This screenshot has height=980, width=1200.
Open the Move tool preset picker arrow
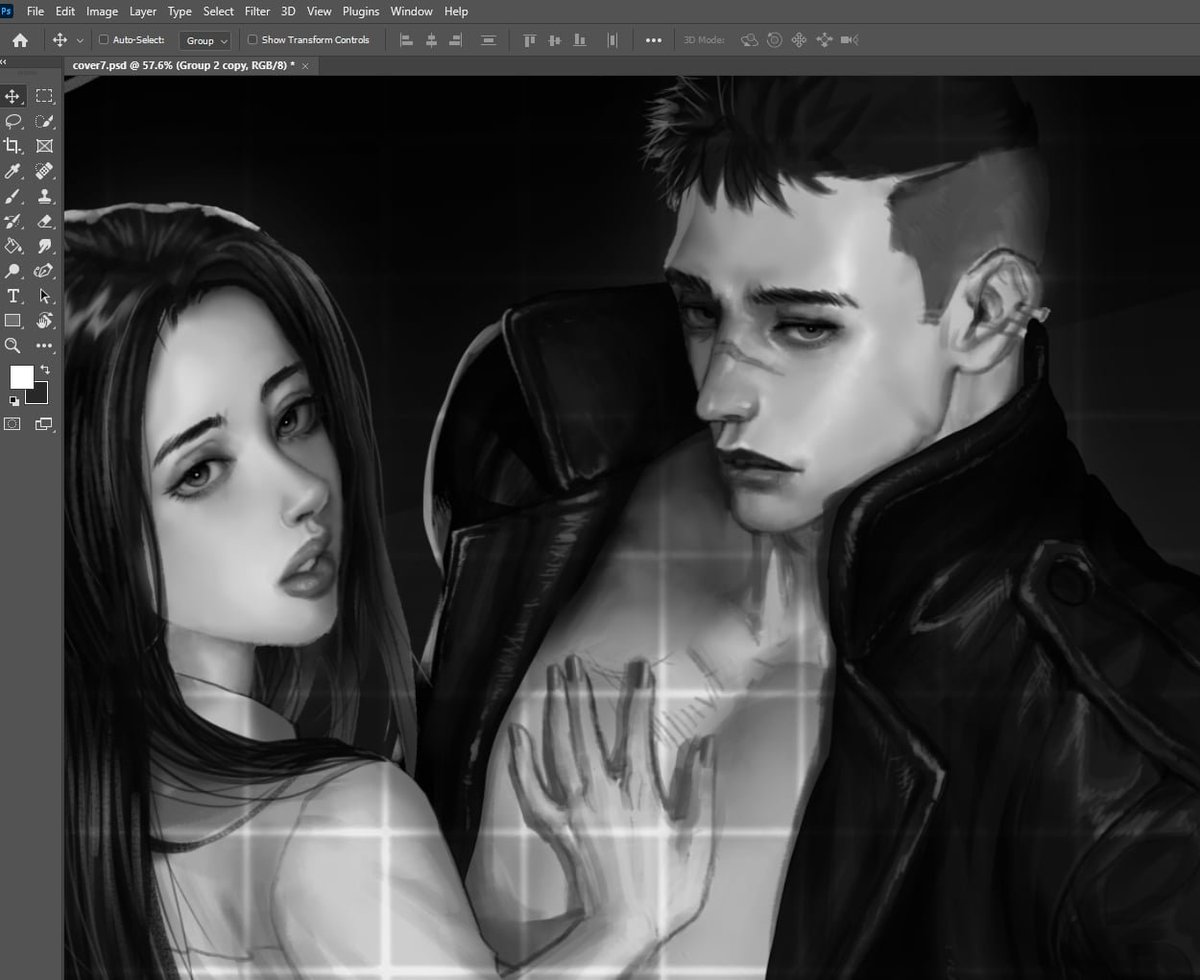click(80, 41)
